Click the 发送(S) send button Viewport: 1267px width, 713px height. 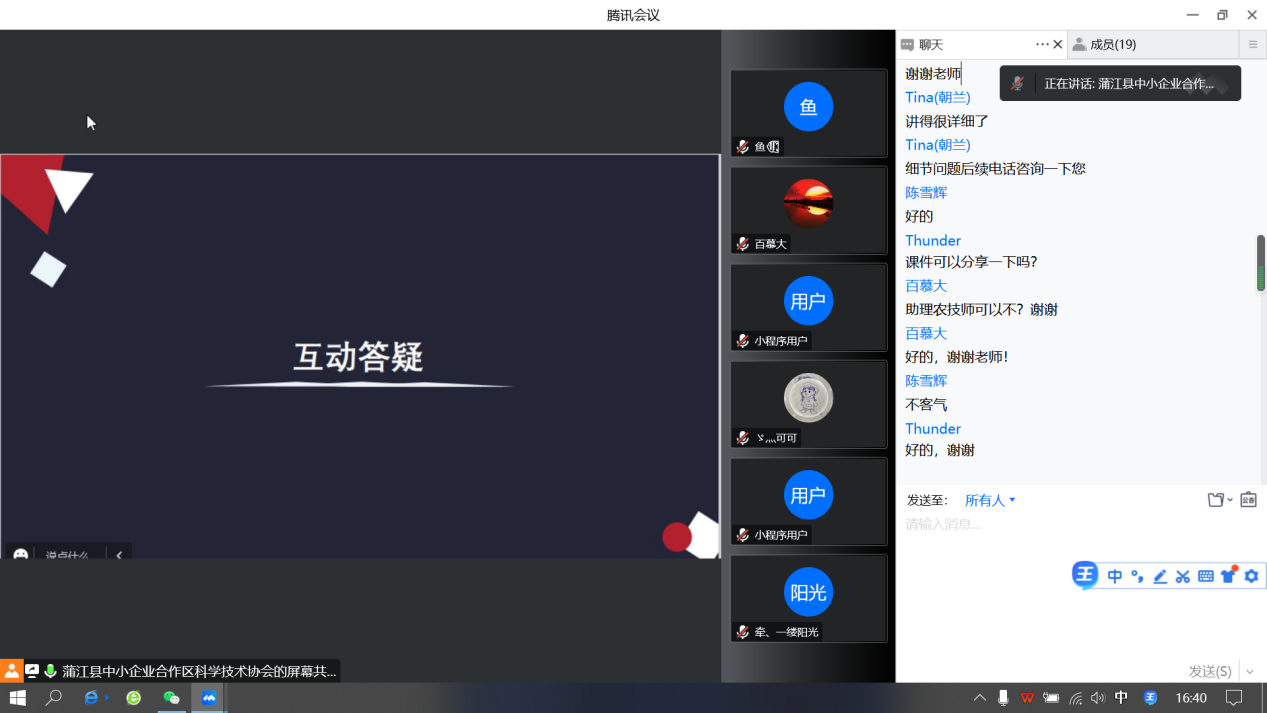tap(1209, 670)
